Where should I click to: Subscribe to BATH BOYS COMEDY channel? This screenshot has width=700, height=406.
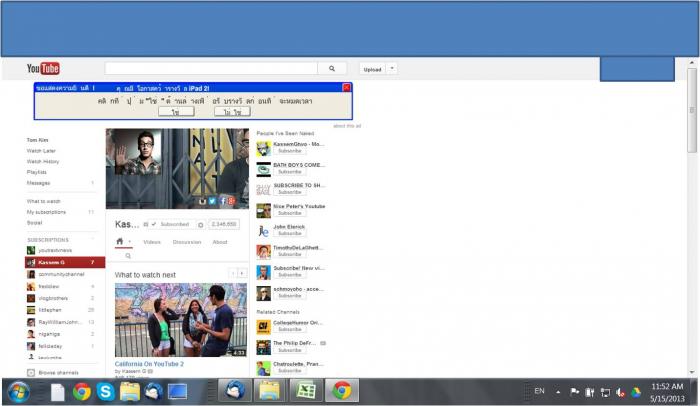pyautogui.click(x=290, y=172)
